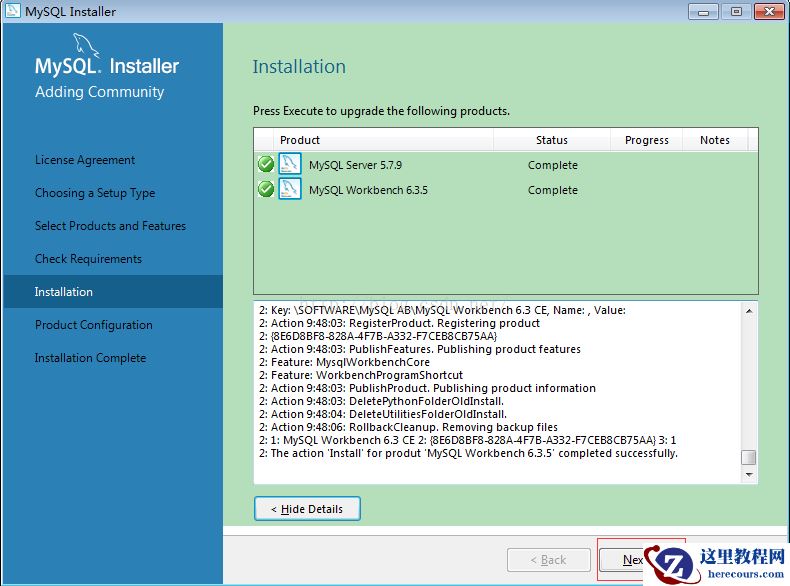Click the log scrollbar thumb
Screen dimensions: 790x586
pos(749,458)
